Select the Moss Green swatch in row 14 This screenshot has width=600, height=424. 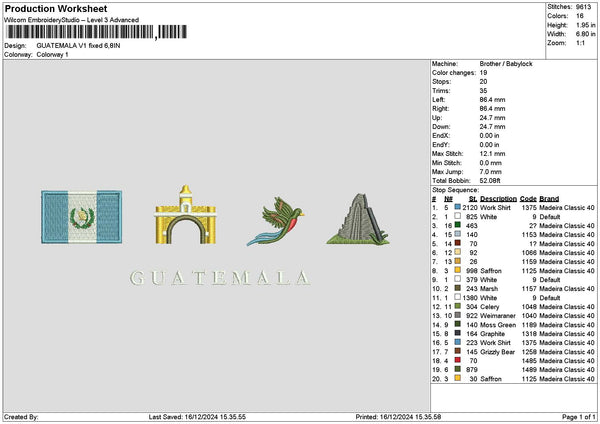tap(457, 324)
